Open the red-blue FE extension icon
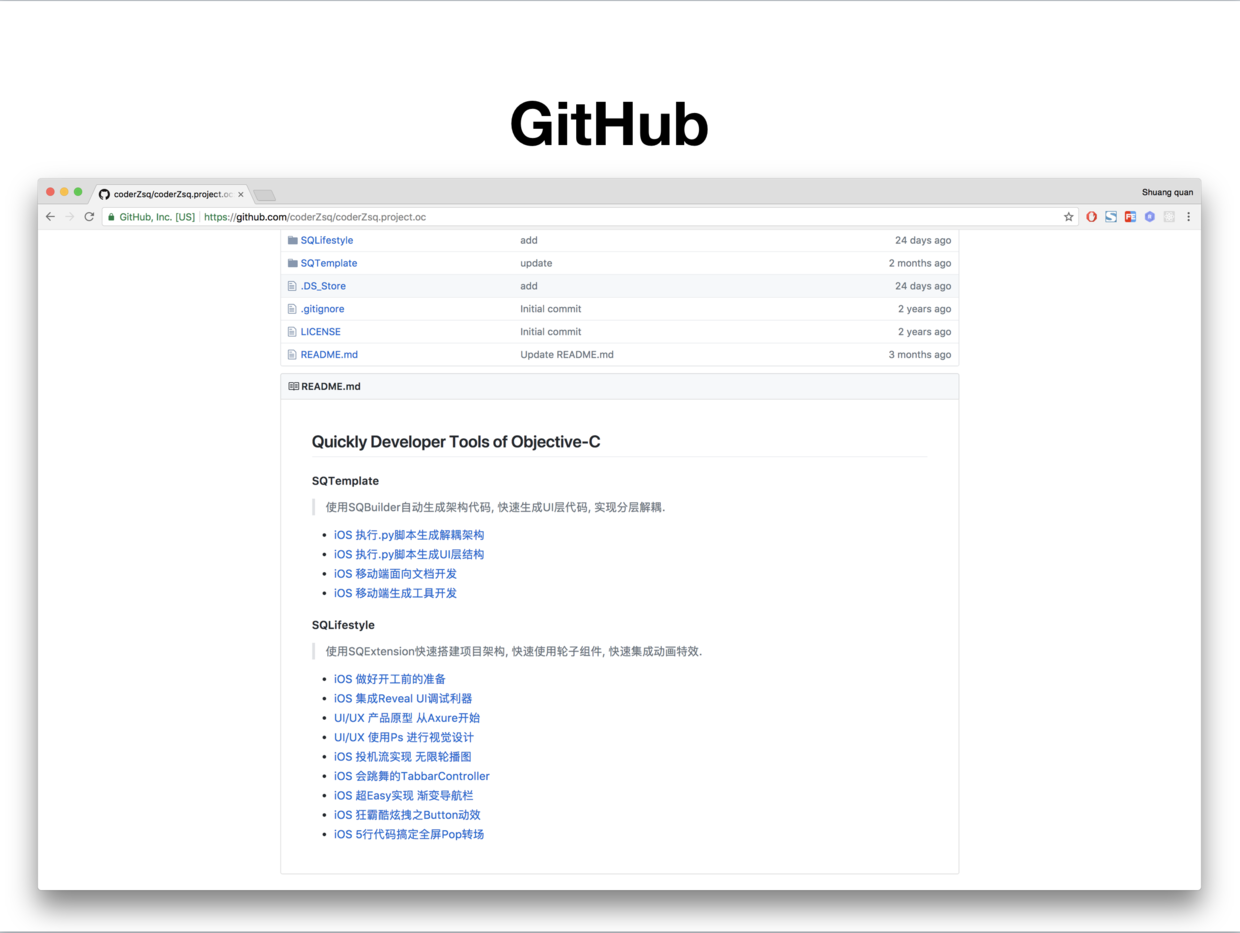 [1130, 217]
